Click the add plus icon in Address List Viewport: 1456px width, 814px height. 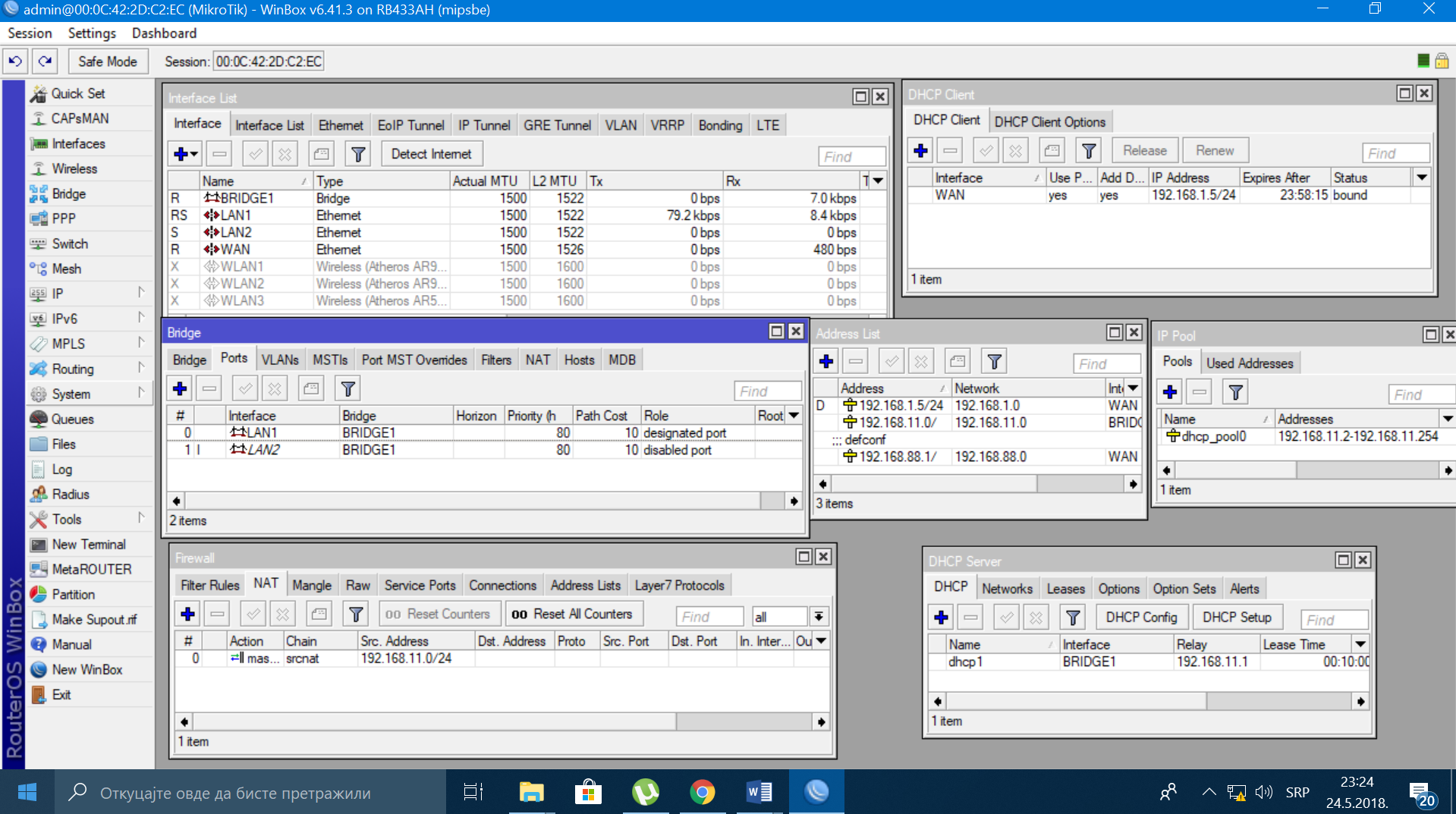[826, 362]
